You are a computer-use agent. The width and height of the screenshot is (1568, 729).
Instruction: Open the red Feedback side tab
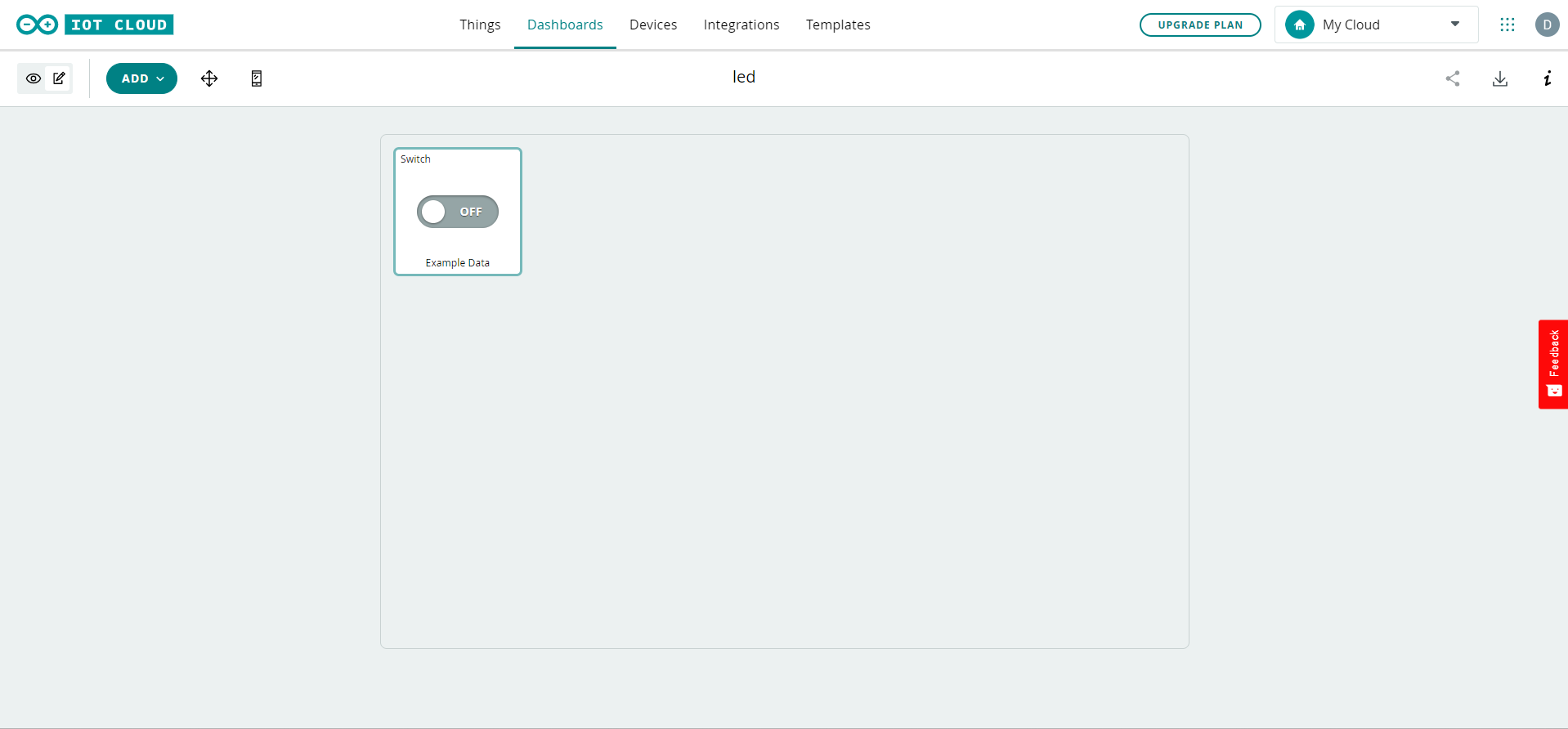tap(1553, 364)
